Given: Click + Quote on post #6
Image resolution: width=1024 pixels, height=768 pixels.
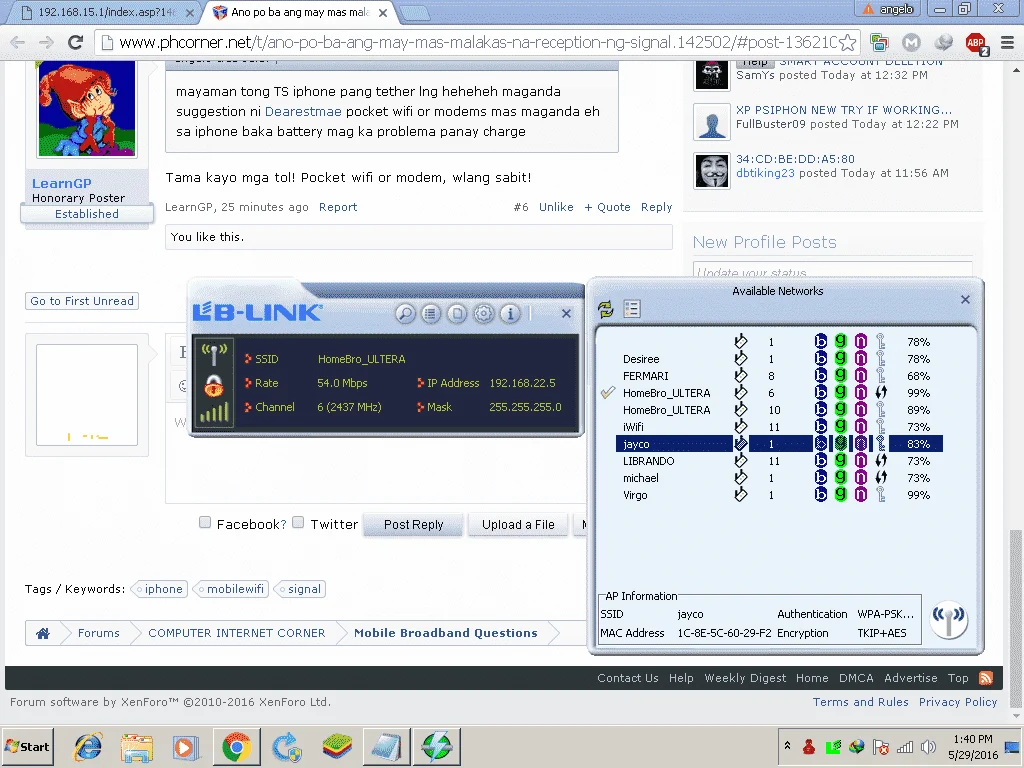Looking at the screenshot, I should pyautogui.click(x=607, y=207).
